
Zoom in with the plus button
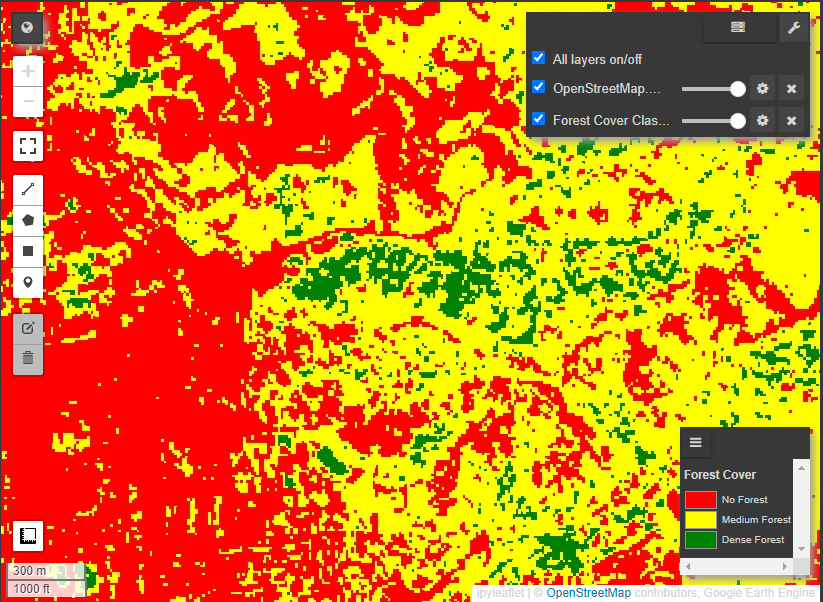coord(28,71)
